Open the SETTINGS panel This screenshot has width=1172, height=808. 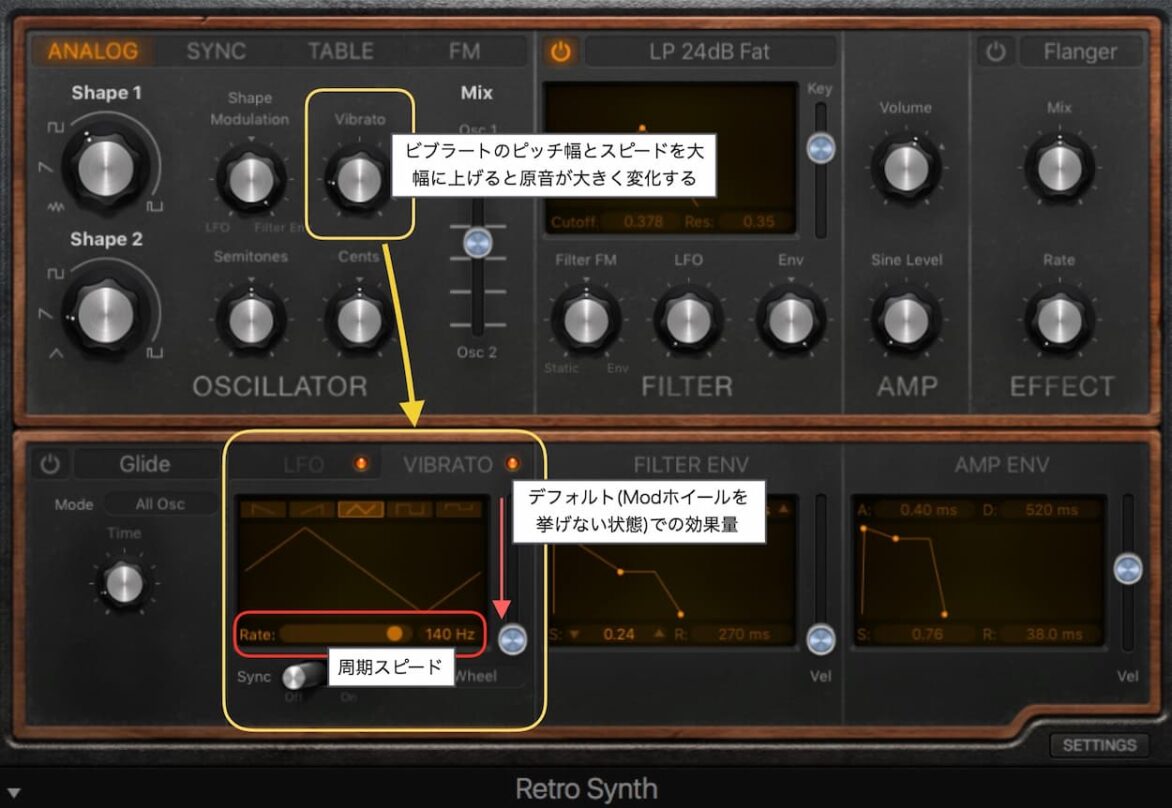pyautogui.click(x=1099, y=745)
